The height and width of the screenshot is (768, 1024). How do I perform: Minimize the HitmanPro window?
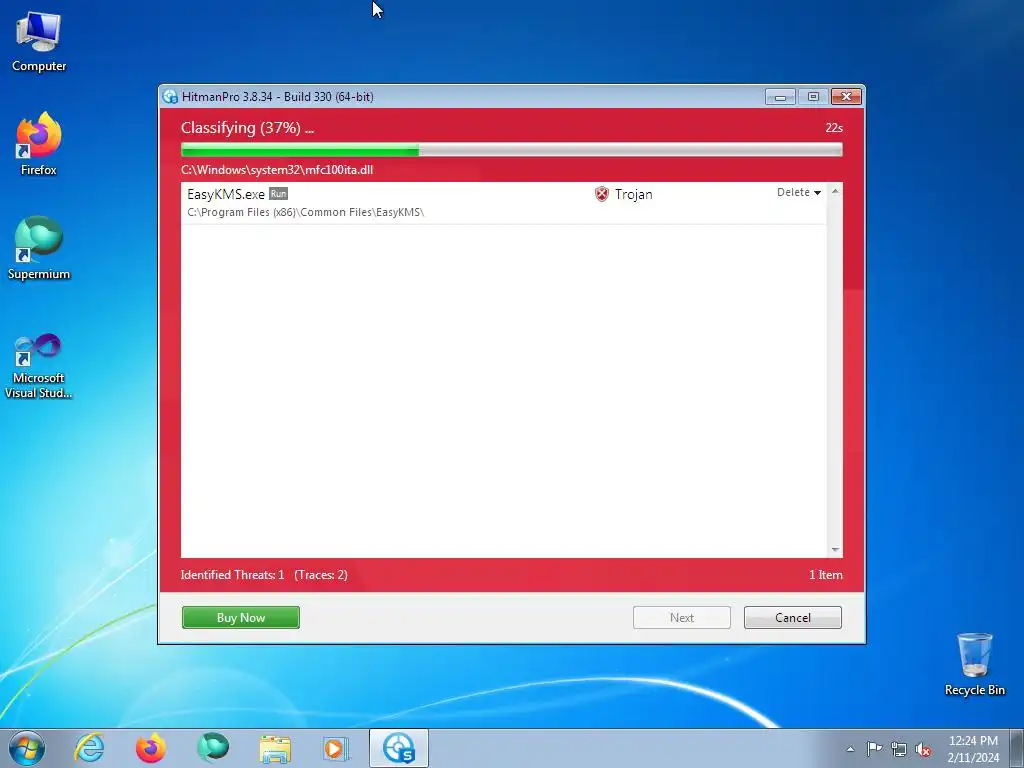tap(780, 97)
